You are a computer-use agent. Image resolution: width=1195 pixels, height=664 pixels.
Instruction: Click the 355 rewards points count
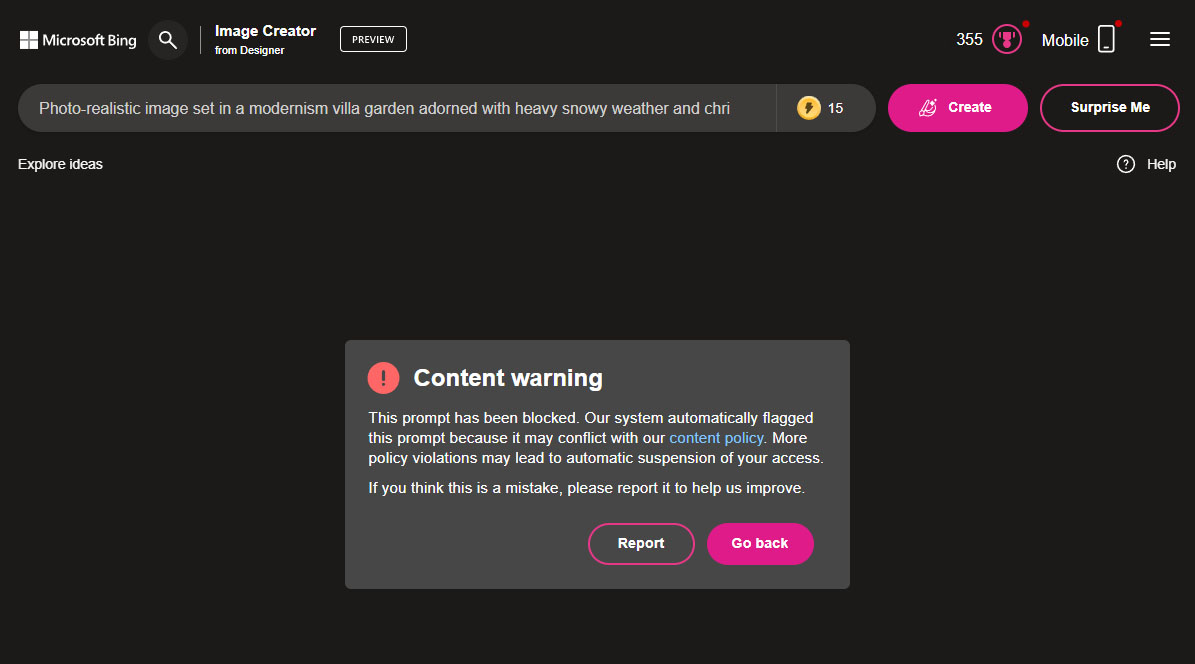click(969, 40)
